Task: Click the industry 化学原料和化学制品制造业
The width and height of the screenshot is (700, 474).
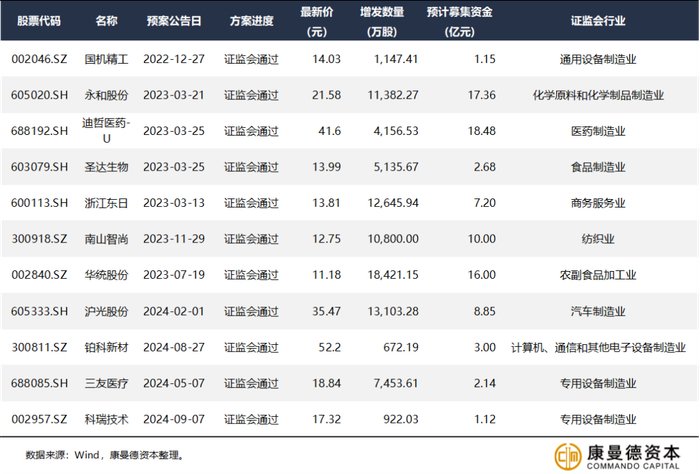Action: coord(598,95)
